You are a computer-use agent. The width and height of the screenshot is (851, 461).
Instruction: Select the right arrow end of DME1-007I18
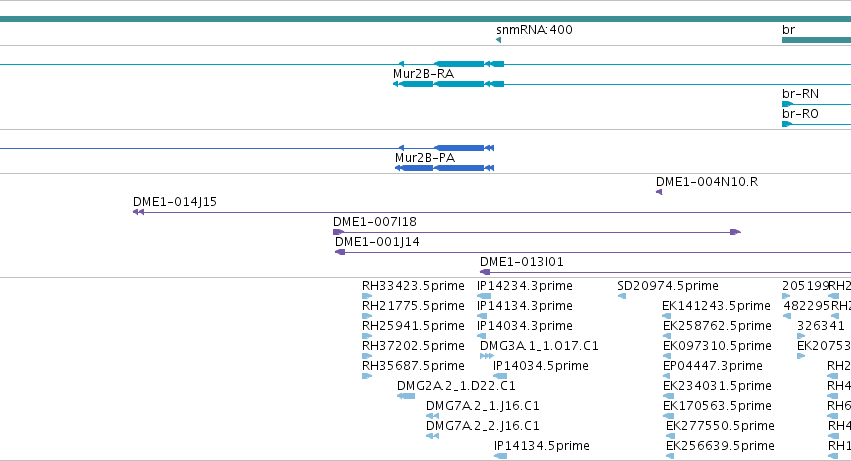(735, 232)
